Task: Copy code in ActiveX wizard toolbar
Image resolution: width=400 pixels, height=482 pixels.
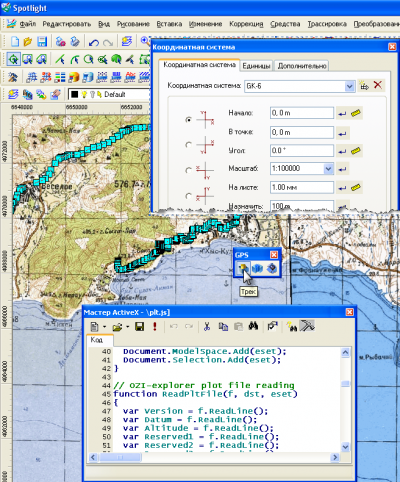Action: [x=223, y=326]
